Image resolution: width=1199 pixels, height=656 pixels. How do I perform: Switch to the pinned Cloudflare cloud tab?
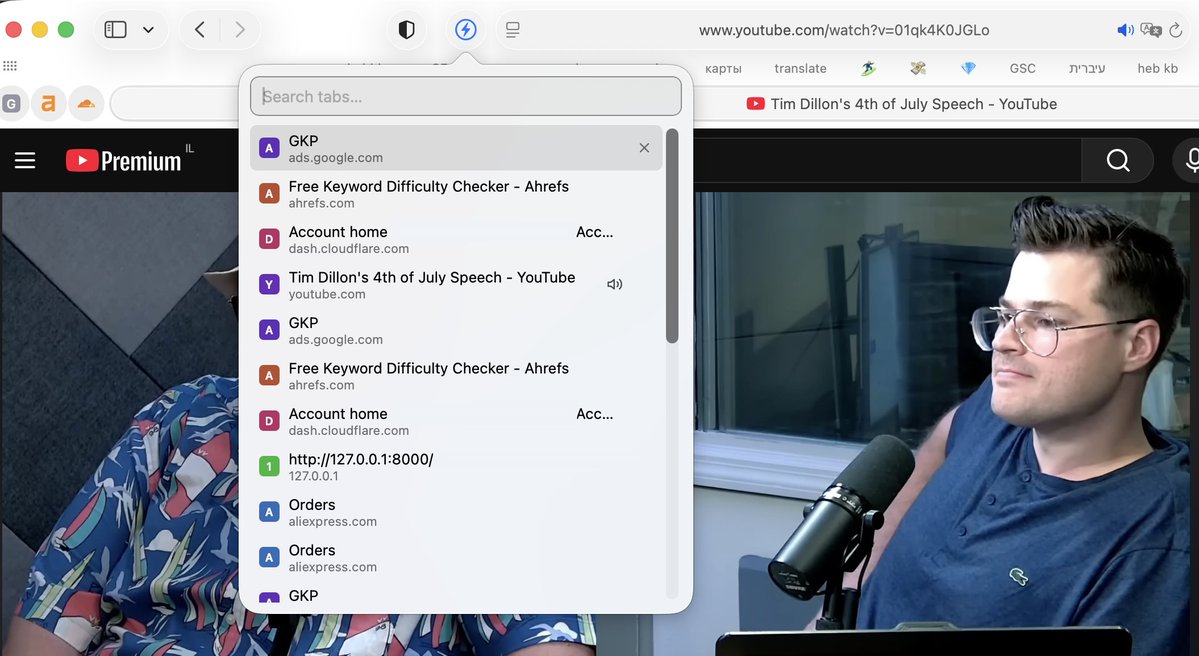coord(86,104)
